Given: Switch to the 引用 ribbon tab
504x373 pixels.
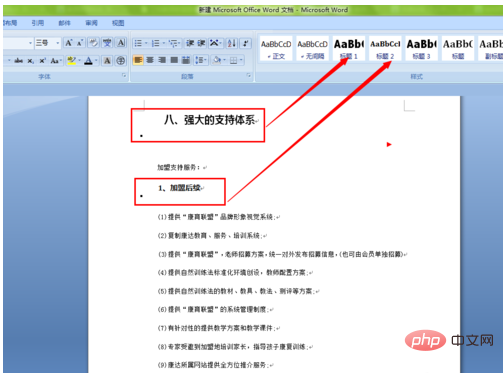Looking at the screenshot, I should (38, 23).
